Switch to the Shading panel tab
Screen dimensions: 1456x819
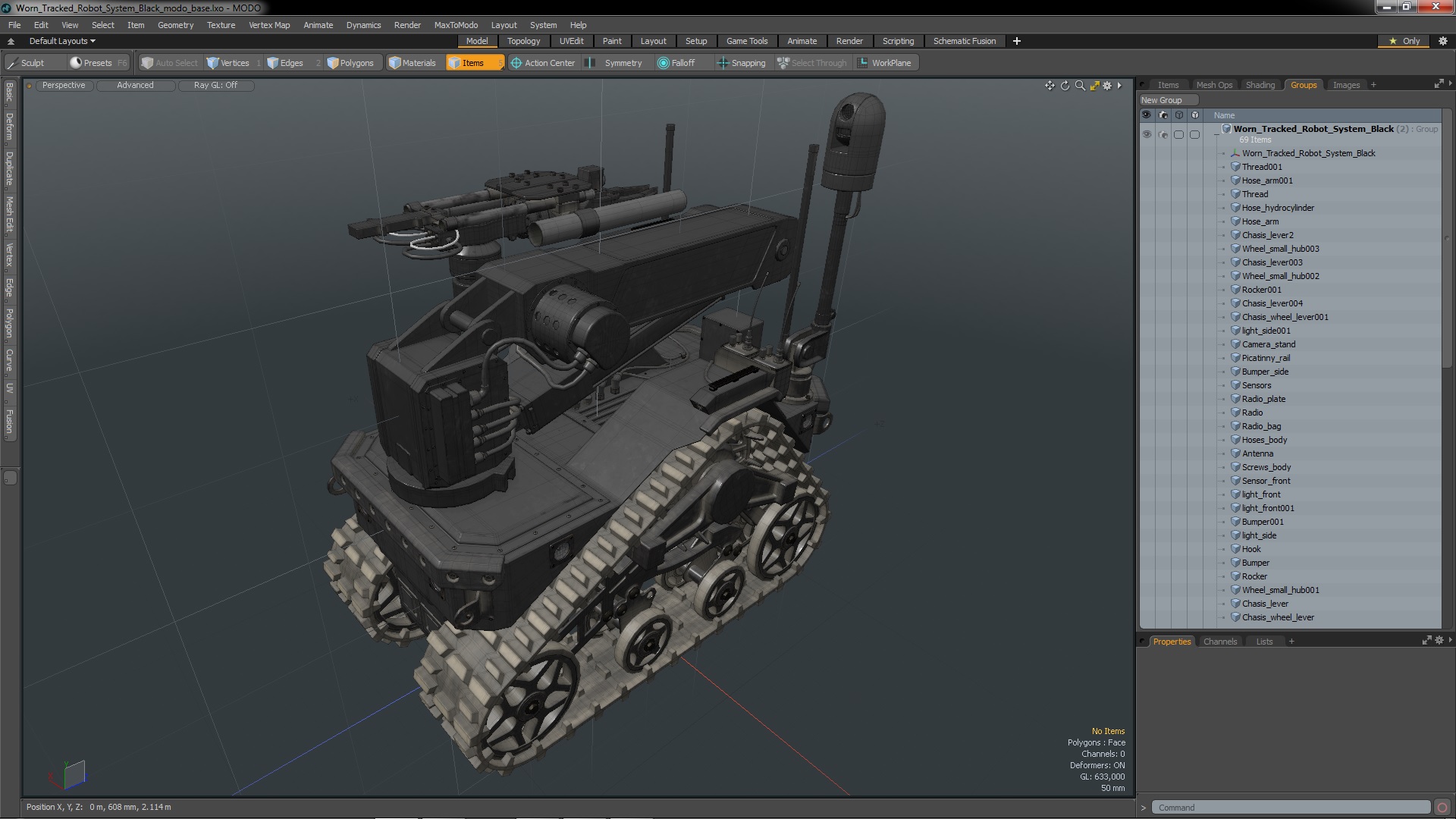[1260, 85]
